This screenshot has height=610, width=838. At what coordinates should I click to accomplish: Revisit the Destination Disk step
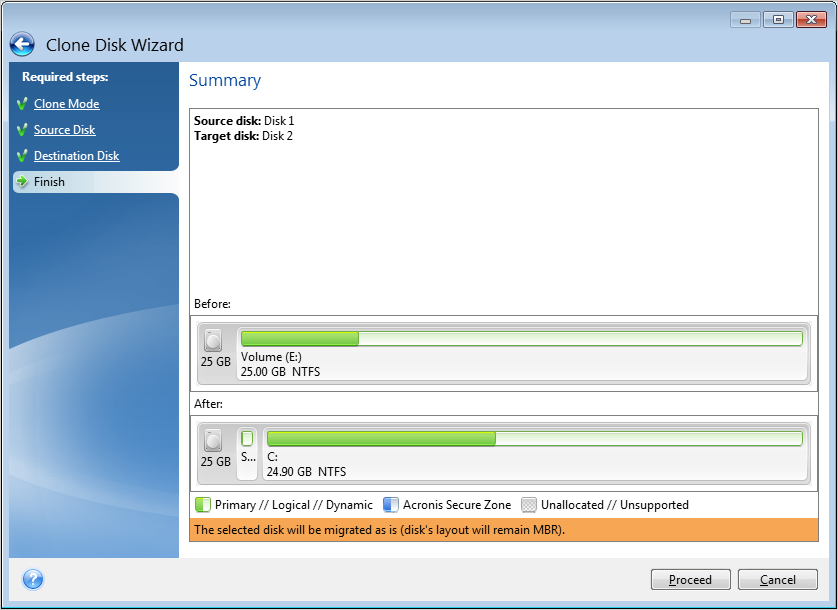tap(75, 156)
